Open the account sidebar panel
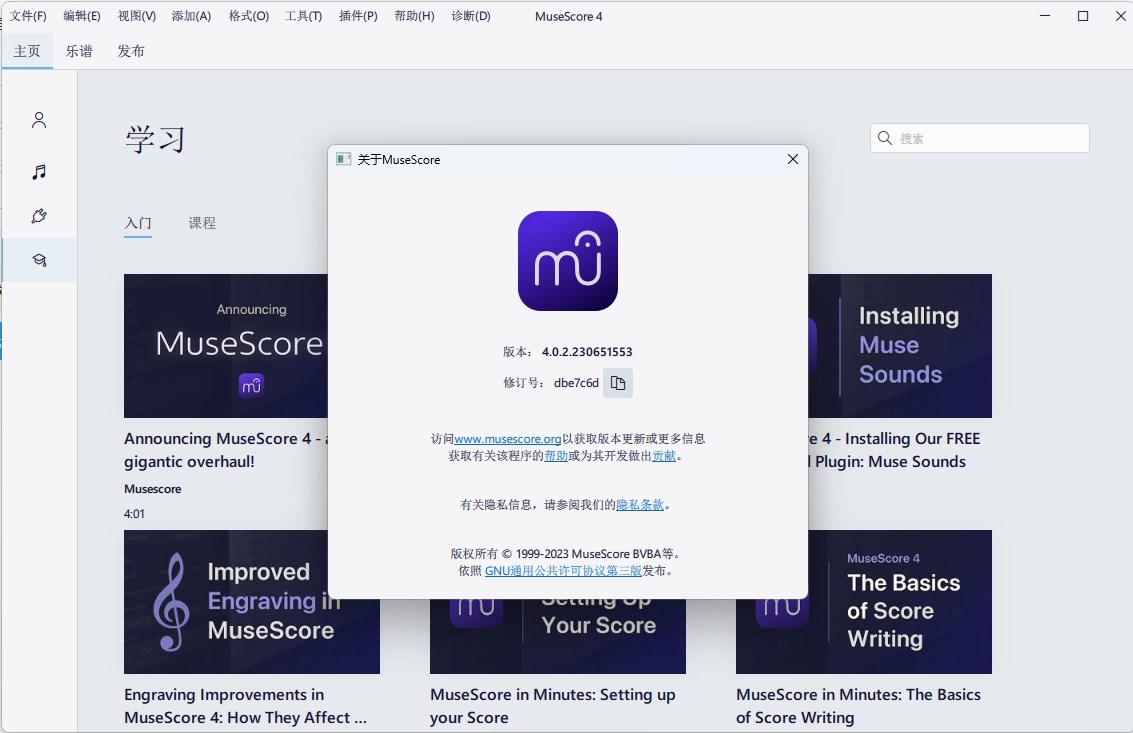 coord(38,119)
